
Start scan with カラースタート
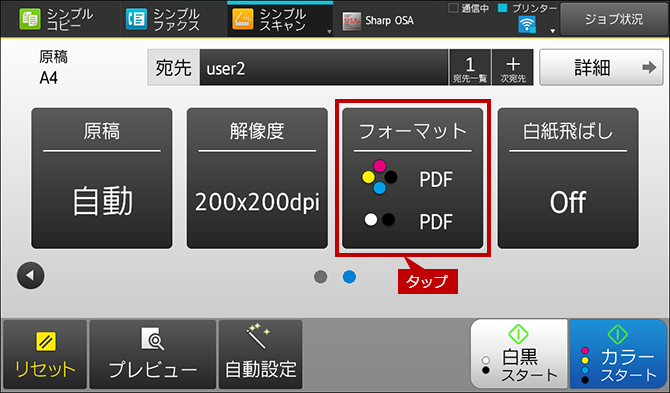(618, 354)
